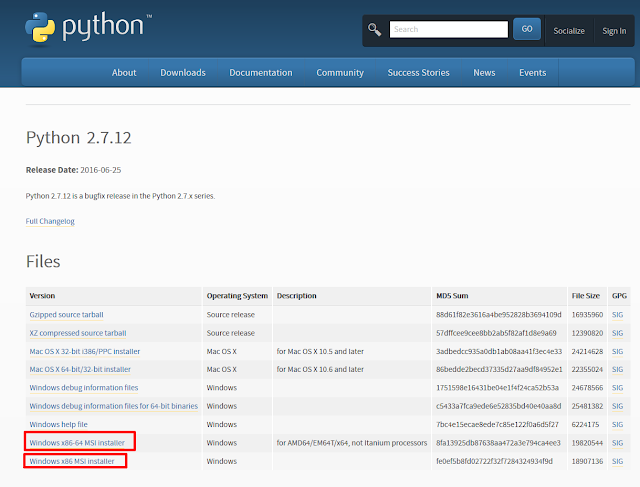Open the Full Changelog link
The image size is (640, 487).
point(50,221)
